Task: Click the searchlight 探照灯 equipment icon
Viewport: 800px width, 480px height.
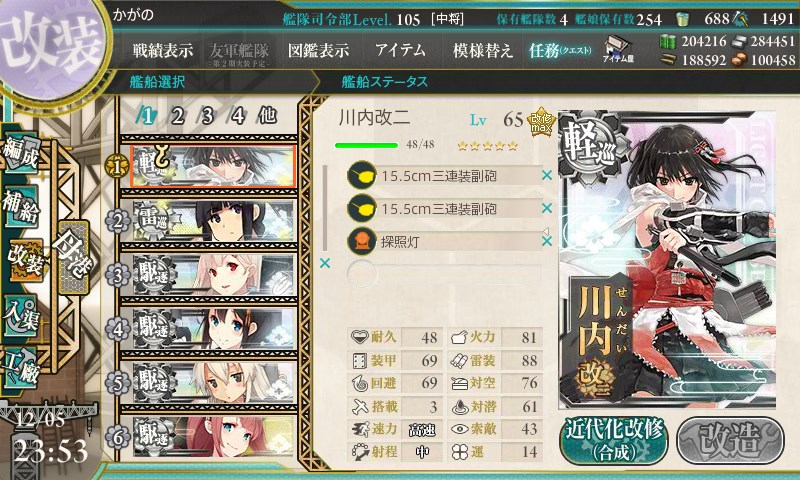Action: pyautogui.click(x=361, y=241)
